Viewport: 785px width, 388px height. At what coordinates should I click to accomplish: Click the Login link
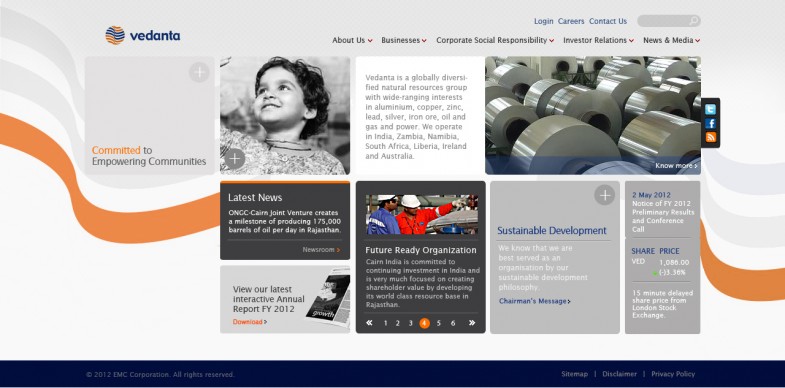[x=544, y=21]
